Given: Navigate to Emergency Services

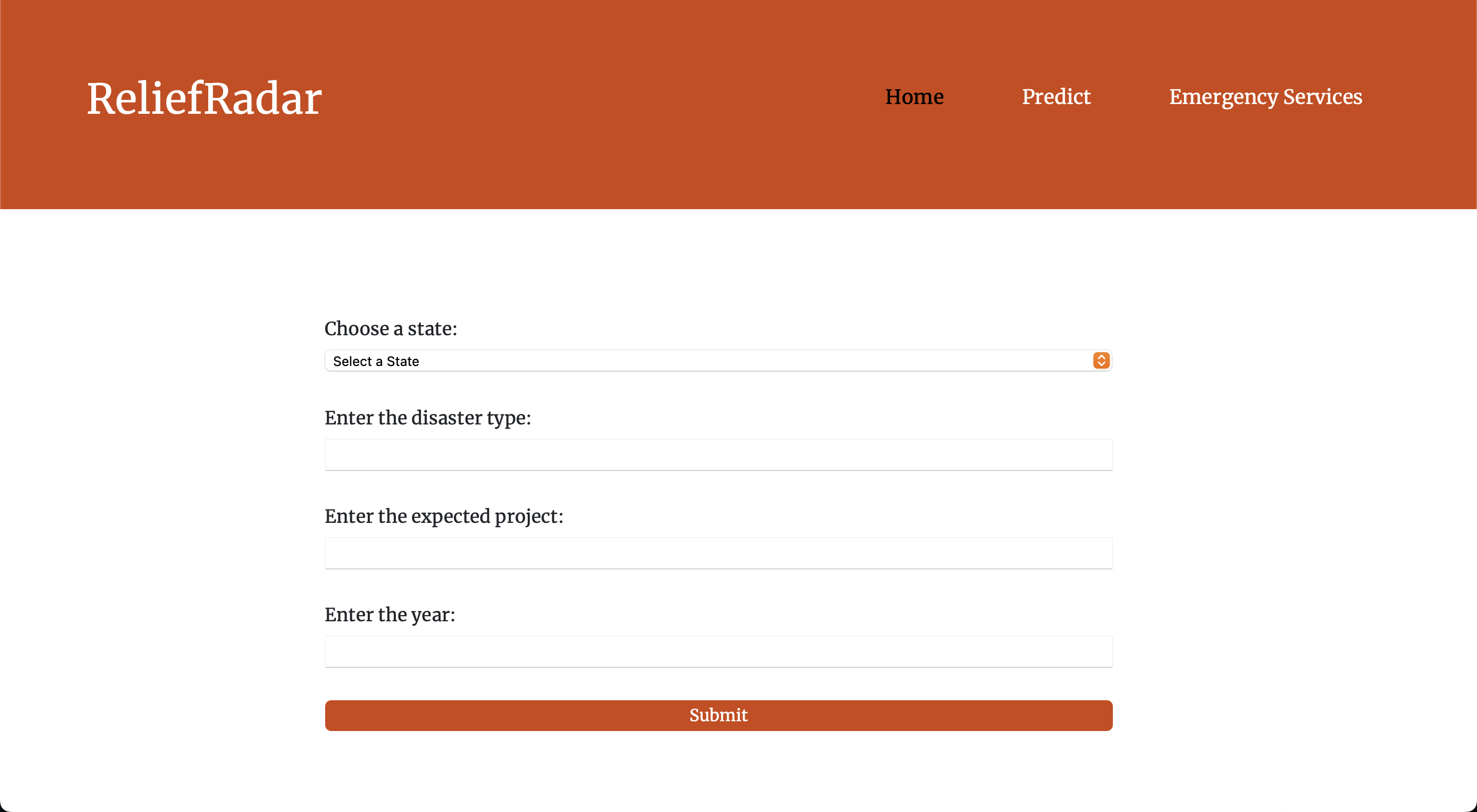Looking at the screenshot, I should coord(1265,97).
